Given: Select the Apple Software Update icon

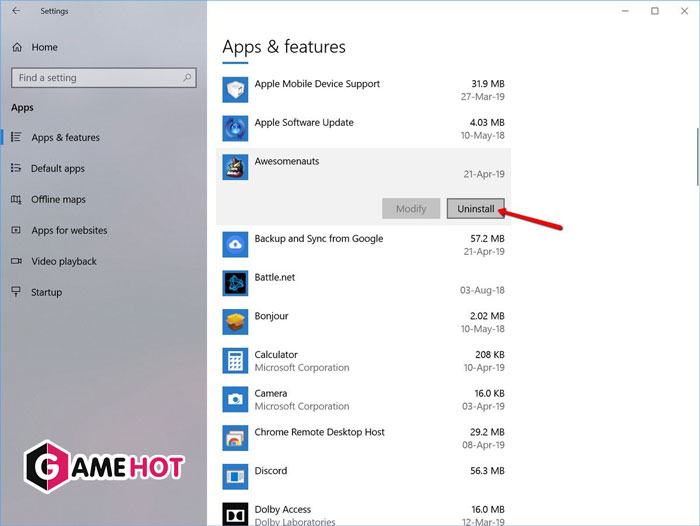Looking at the screenshot, I should click(235, 129).
